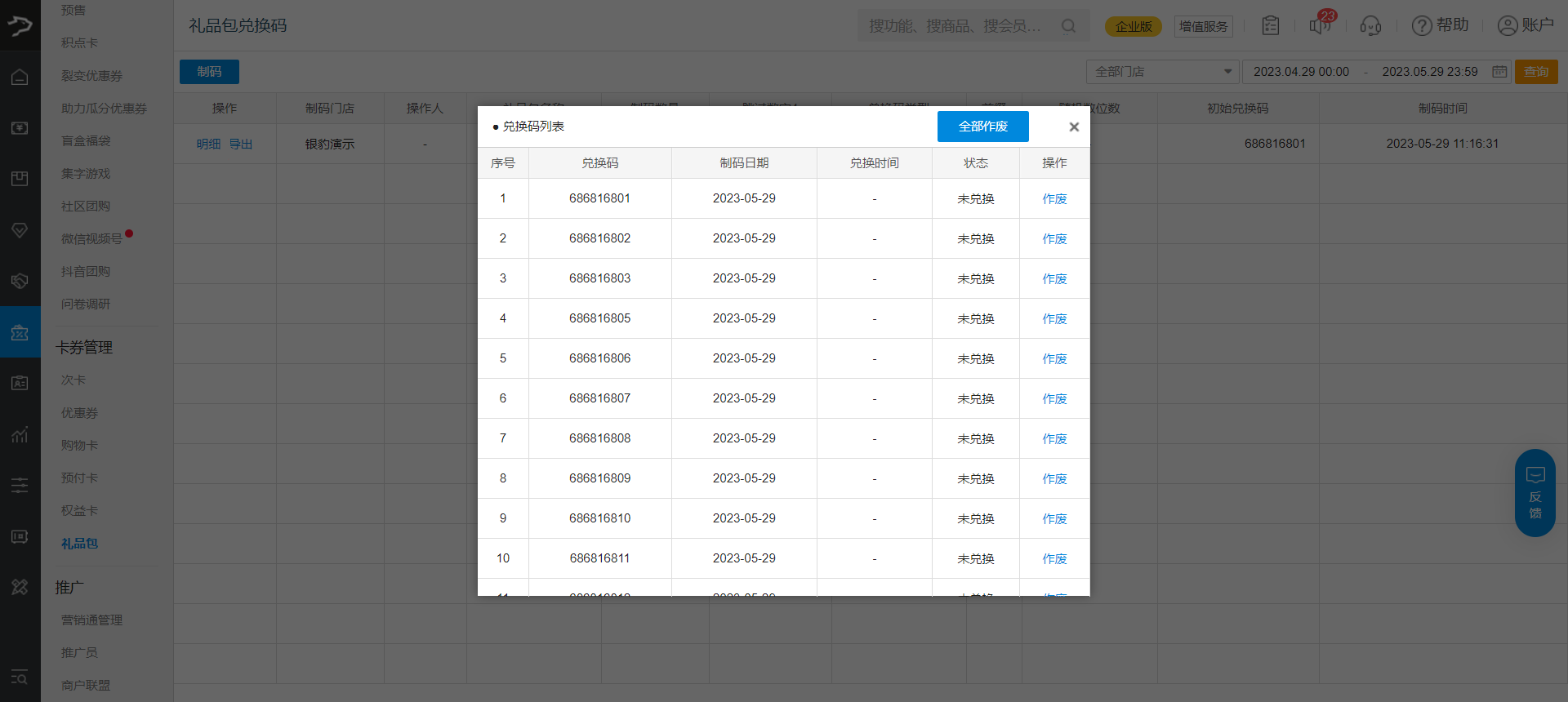Go to 裂变优惠券 in the side menu
The height and width of the screenshot is (702, 1568).
pyautogui.click(x=91, y=75)
